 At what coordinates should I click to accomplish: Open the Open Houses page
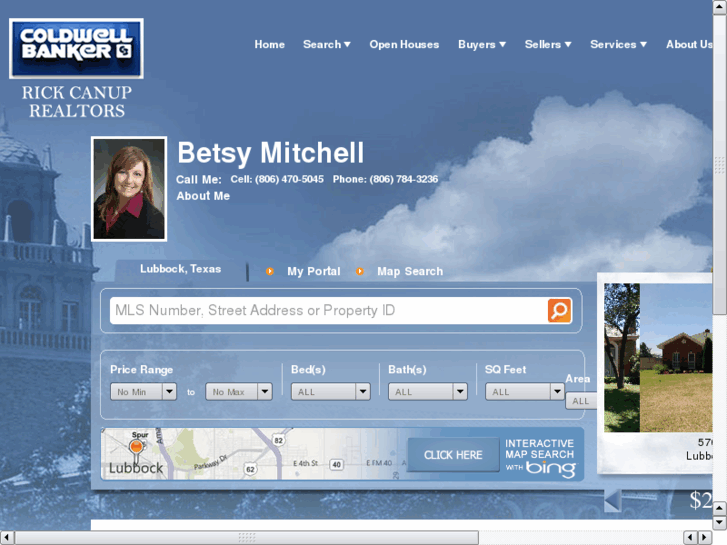404,45
